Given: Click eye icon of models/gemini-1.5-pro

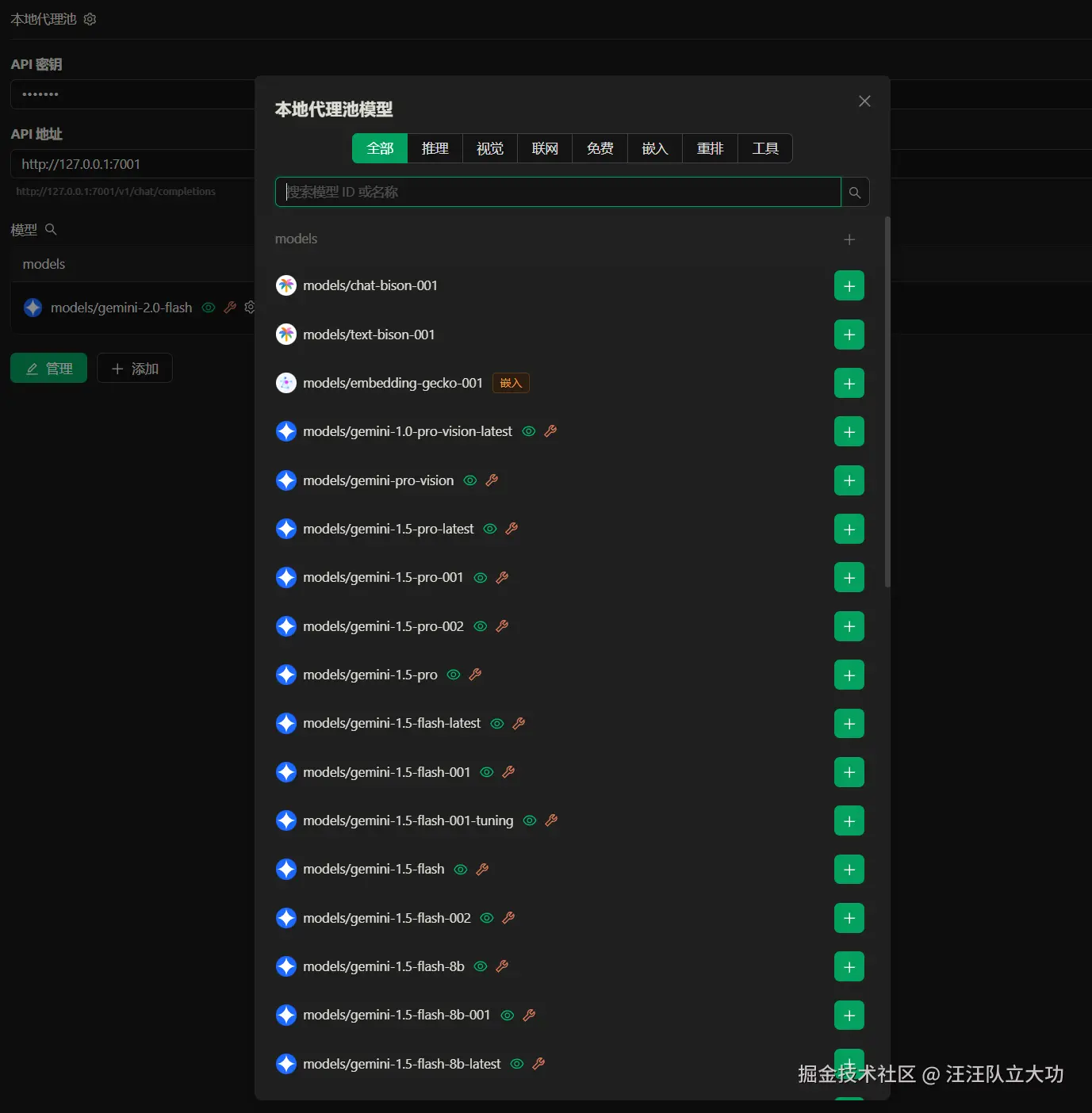Looking at the screenshot, I should tap(454, 675).
